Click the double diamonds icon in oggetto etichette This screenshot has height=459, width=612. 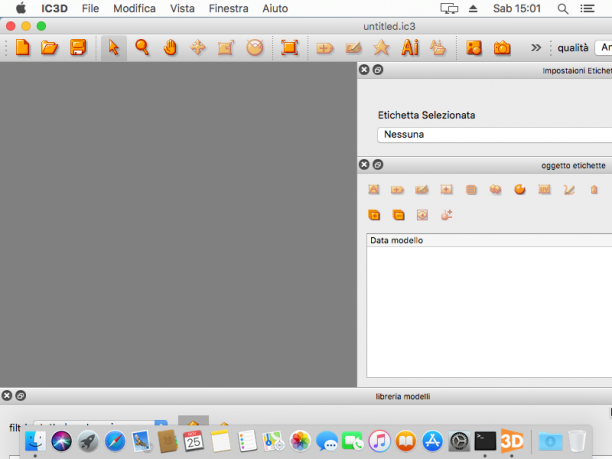[x=495, y=189]
